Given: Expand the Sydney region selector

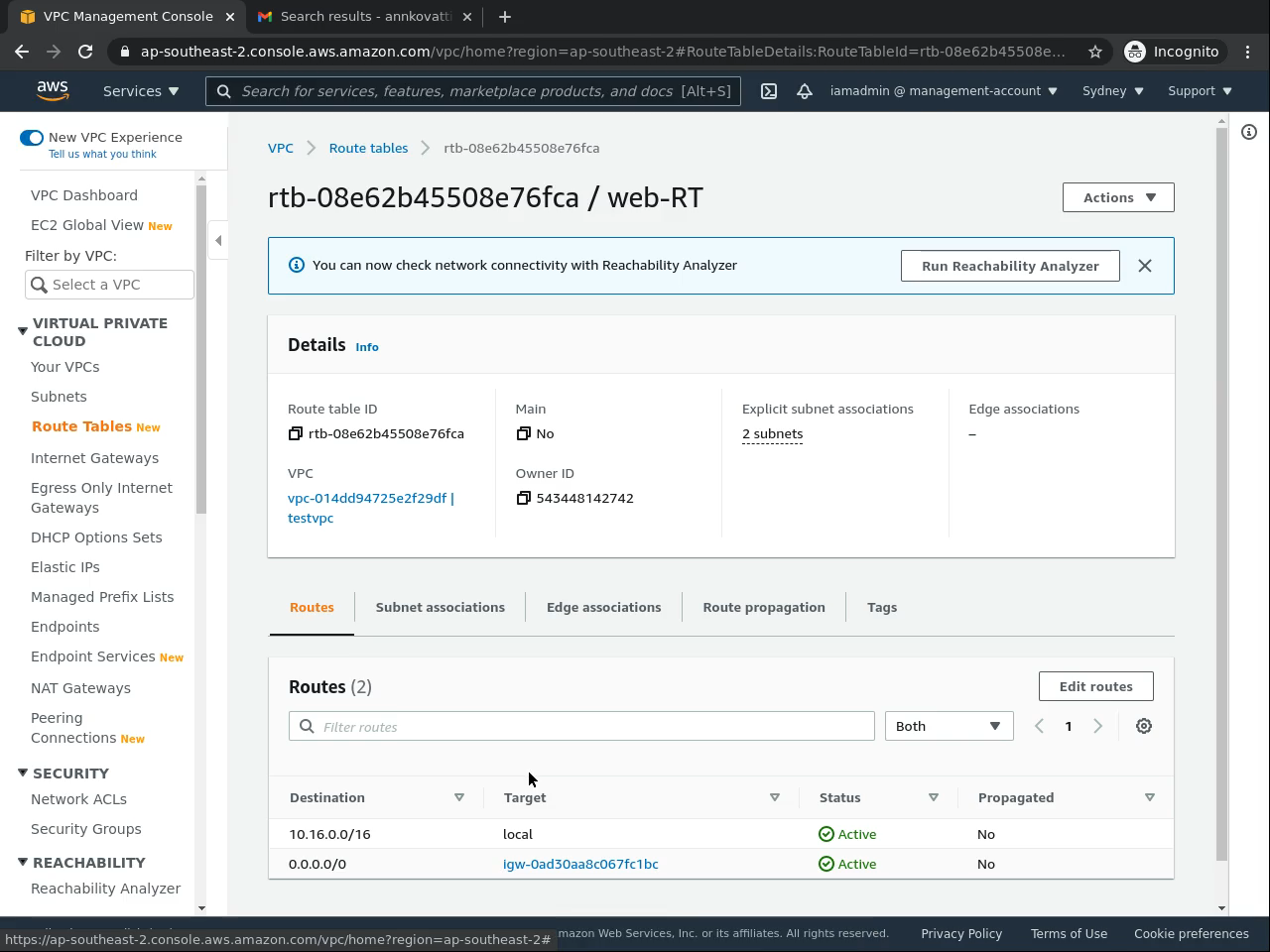Looking at the screenshot, I should (1112, 91).
